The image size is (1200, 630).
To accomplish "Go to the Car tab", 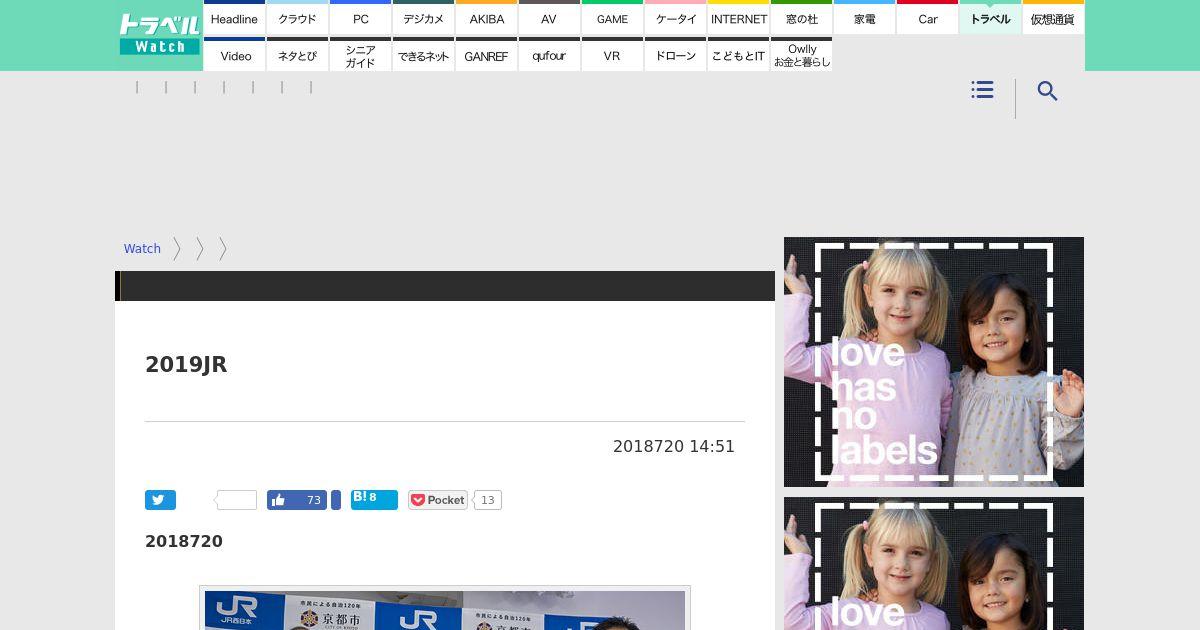I will click(x=927, y=18).
